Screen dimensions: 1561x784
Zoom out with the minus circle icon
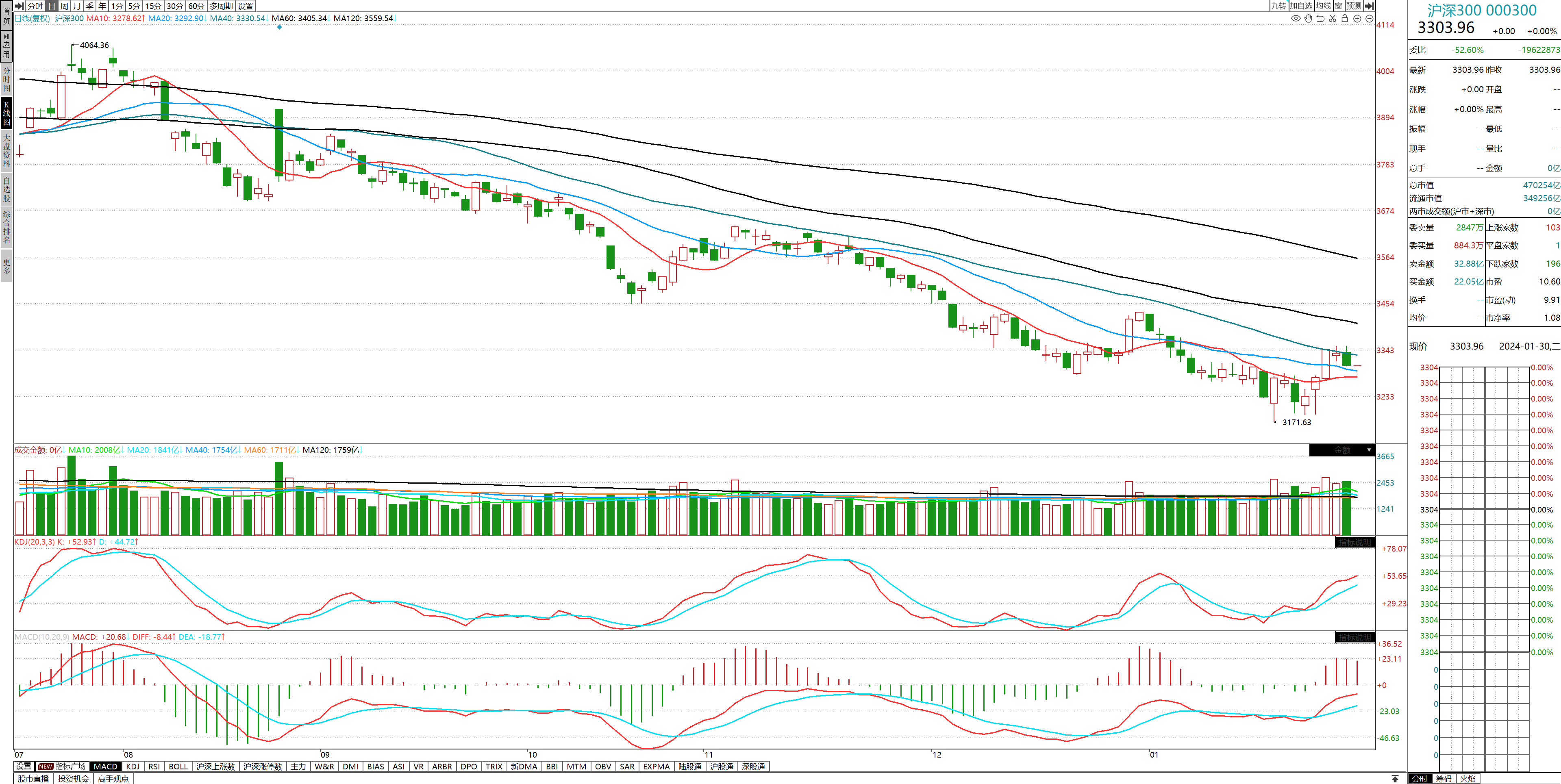point(1370,18)
